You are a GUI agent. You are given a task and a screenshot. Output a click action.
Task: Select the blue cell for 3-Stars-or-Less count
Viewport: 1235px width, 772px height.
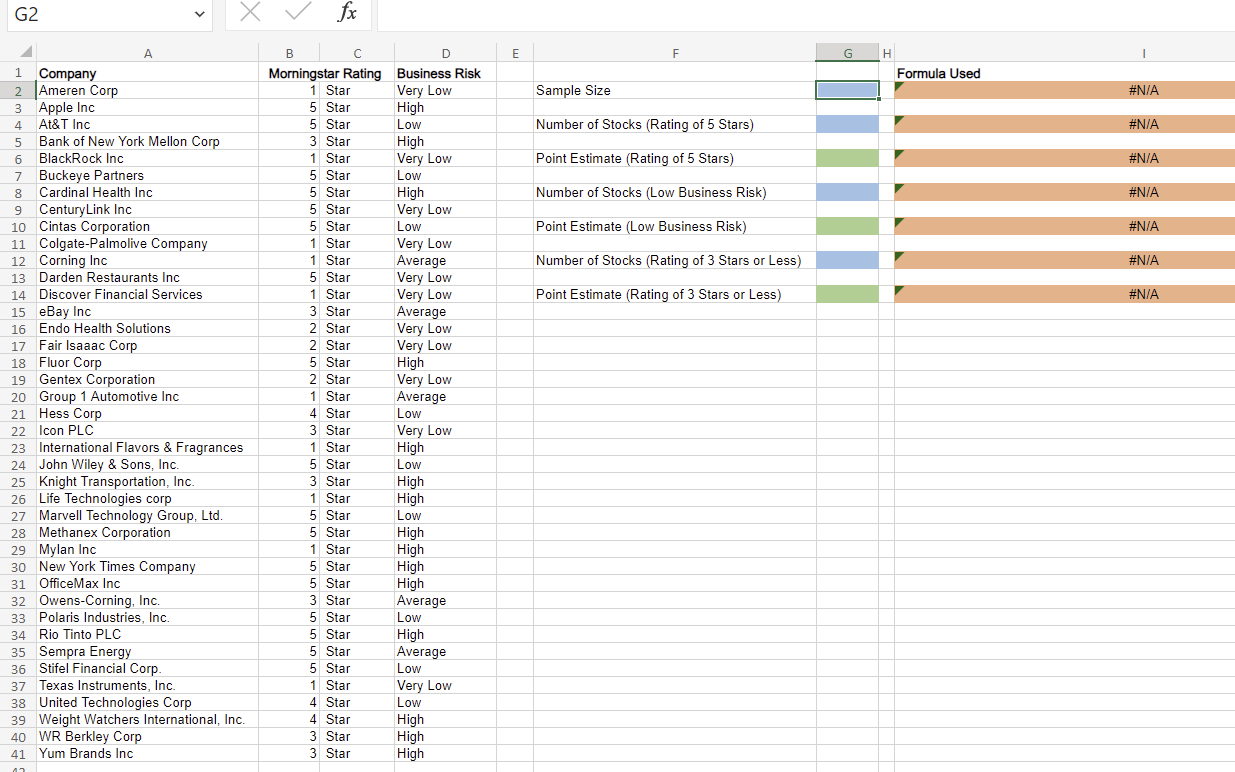click(x=847, y=260)
